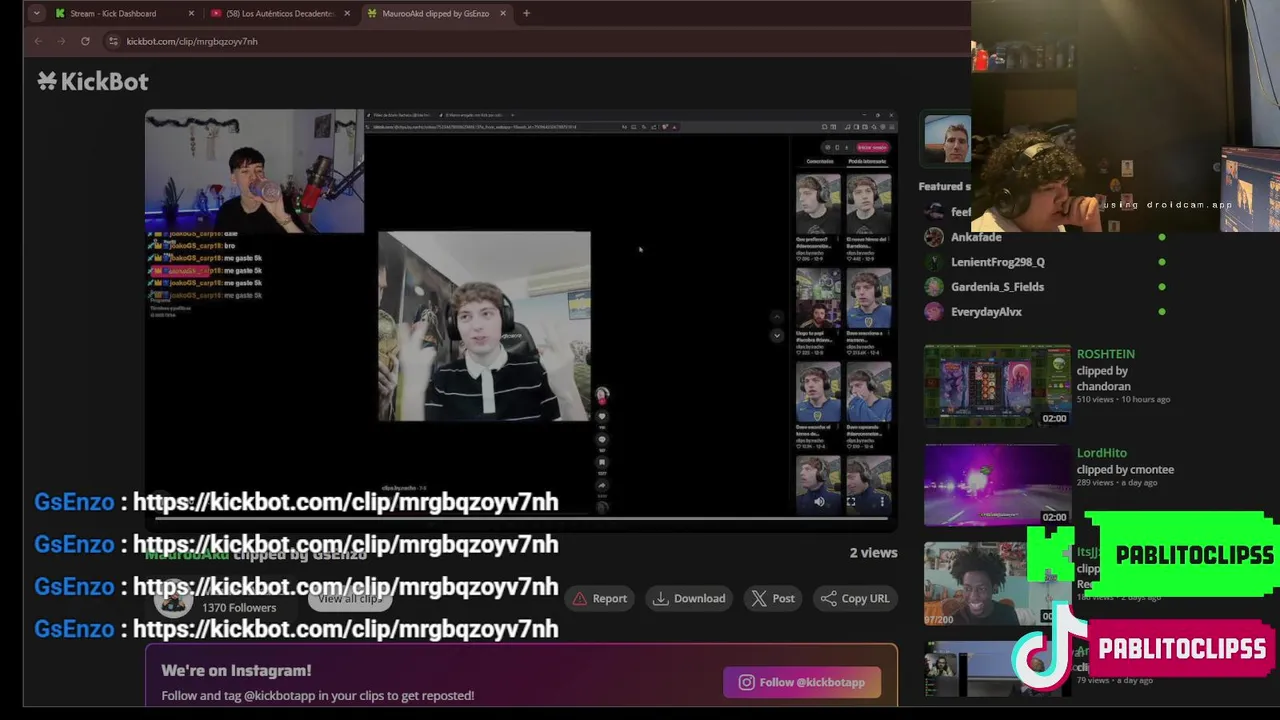Open featured streamer LenientFrog298_Q
The width and height of the screenshot is (1280, 720).
click(998, 262)
